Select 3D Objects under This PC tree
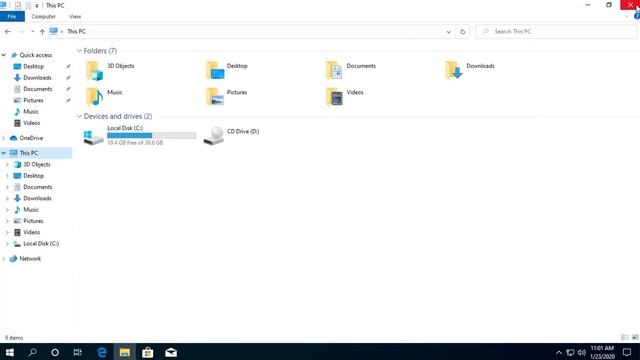 point(37,164)
